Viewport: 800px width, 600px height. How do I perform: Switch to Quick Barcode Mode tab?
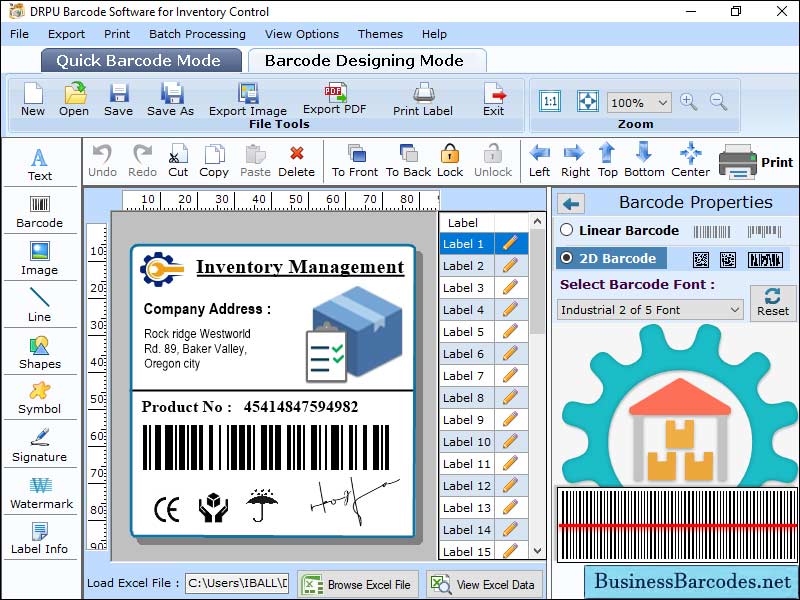click(140, 60)
